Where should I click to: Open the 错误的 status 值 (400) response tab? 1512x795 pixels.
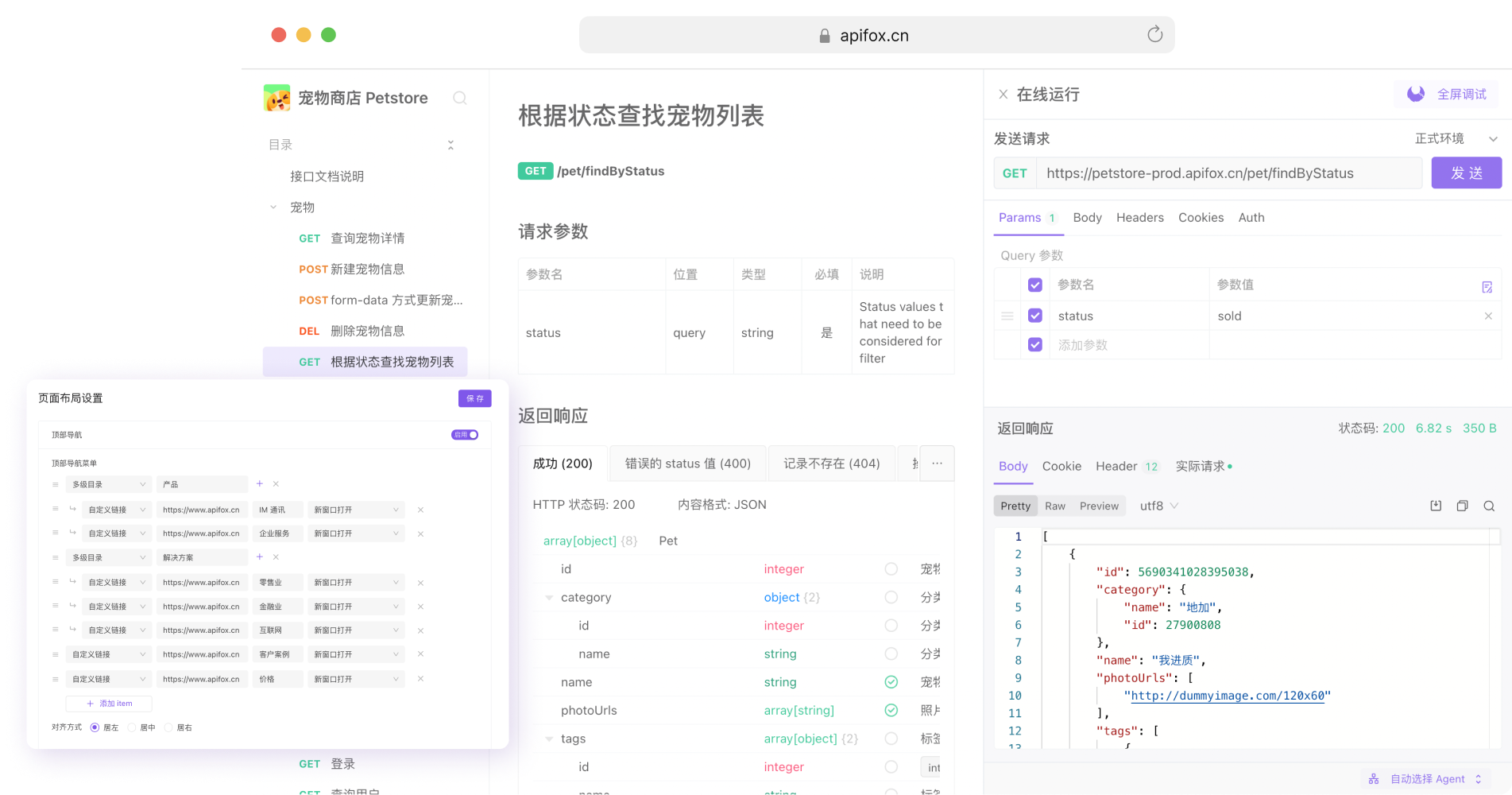(686, 463)
